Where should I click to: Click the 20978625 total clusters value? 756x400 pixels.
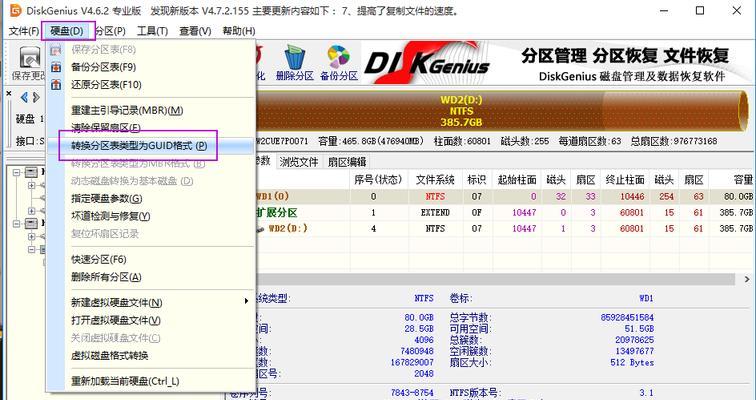634,340
